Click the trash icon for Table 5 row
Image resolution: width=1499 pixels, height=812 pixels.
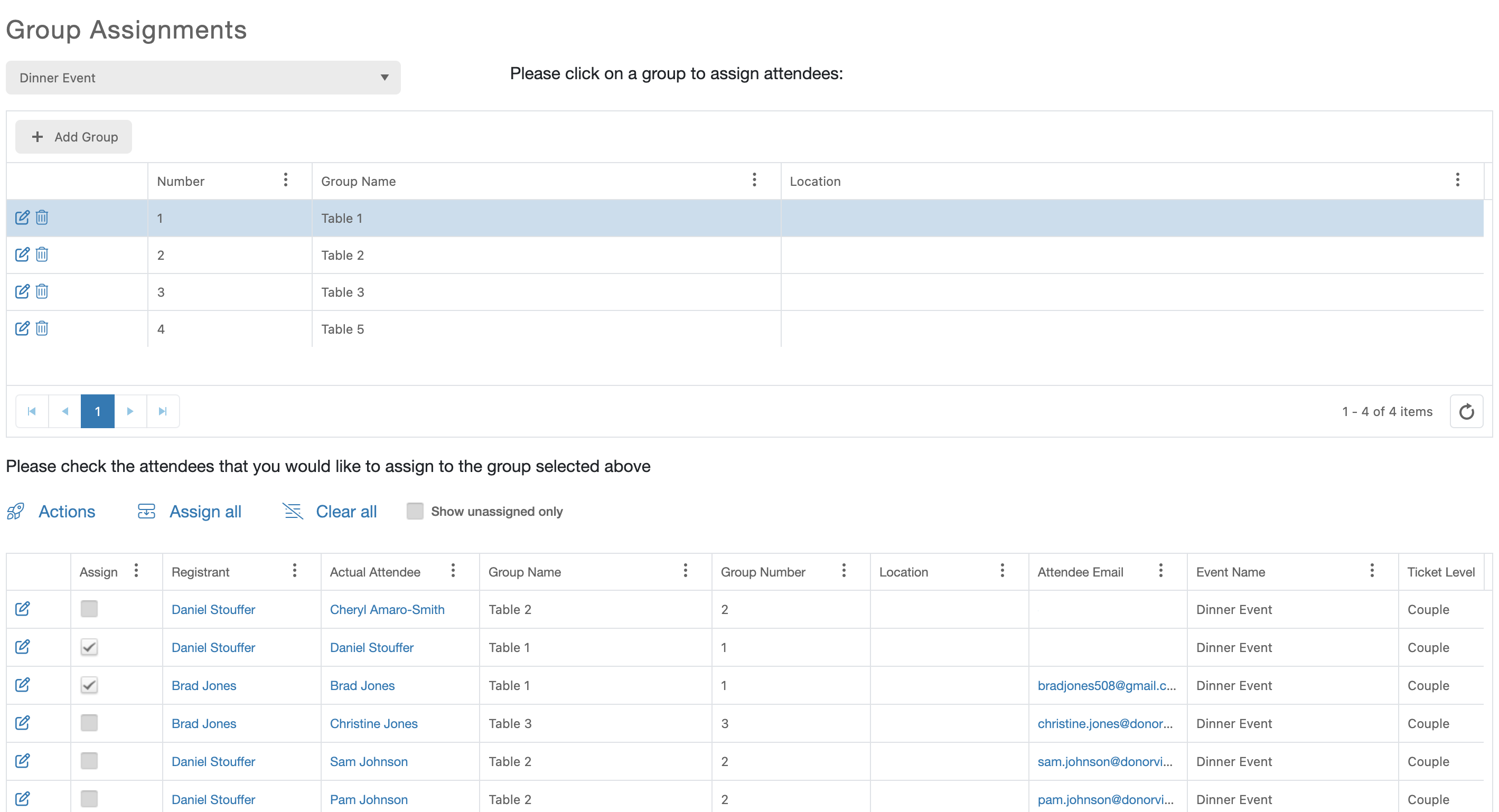tap(42, 328)
